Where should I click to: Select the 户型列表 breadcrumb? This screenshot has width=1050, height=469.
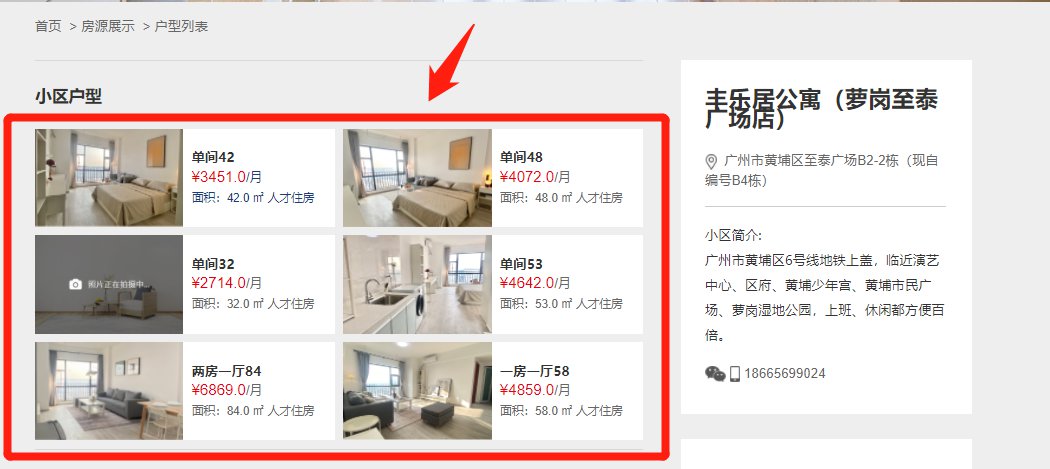[x=181, y=27]
